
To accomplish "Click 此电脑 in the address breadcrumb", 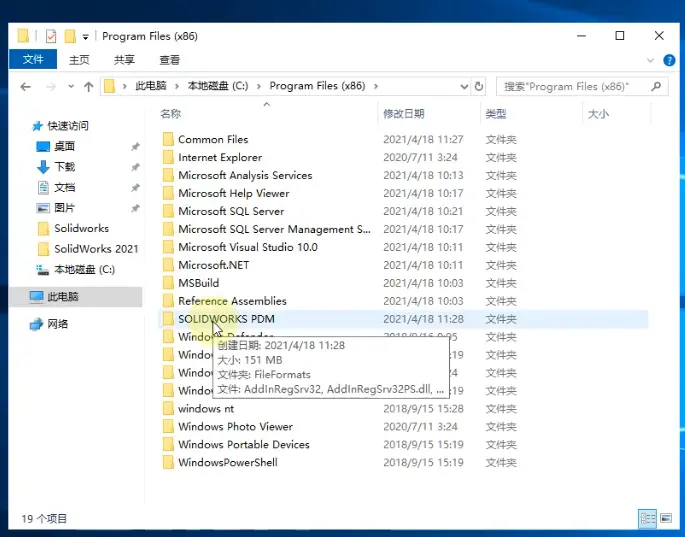I will click(x=151, y=86).
